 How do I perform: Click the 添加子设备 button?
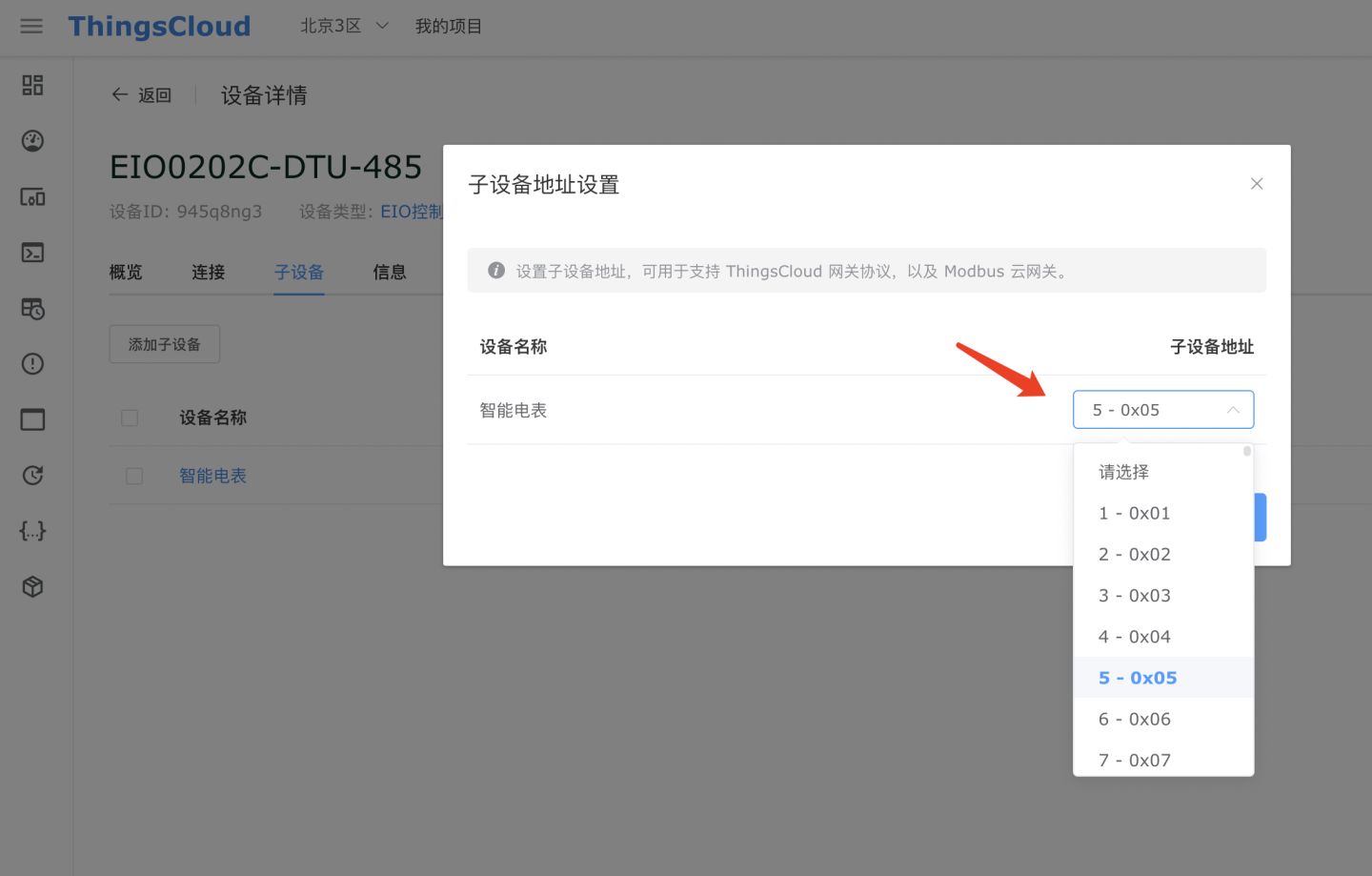[164, 344]
